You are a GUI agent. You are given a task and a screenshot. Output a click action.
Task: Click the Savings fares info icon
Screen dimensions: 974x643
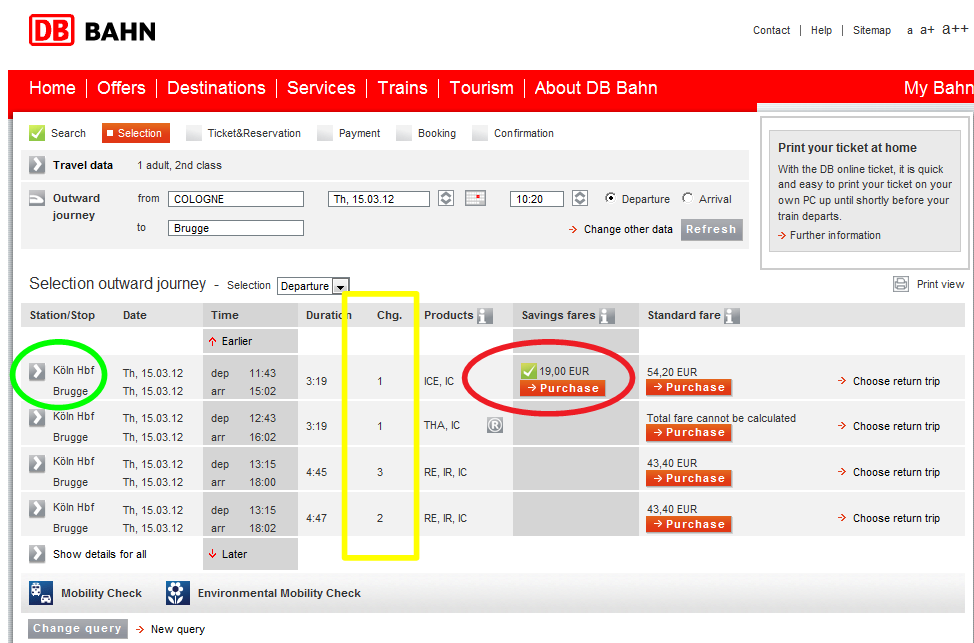point(607,316)
